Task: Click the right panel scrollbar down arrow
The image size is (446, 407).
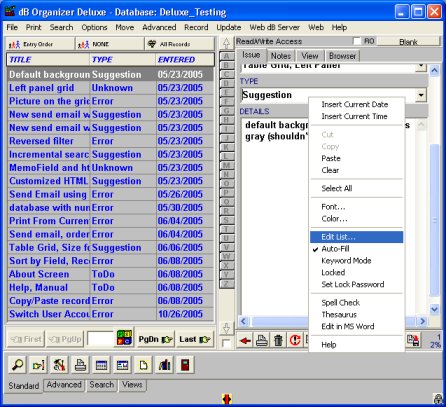Action: (434, 309)
